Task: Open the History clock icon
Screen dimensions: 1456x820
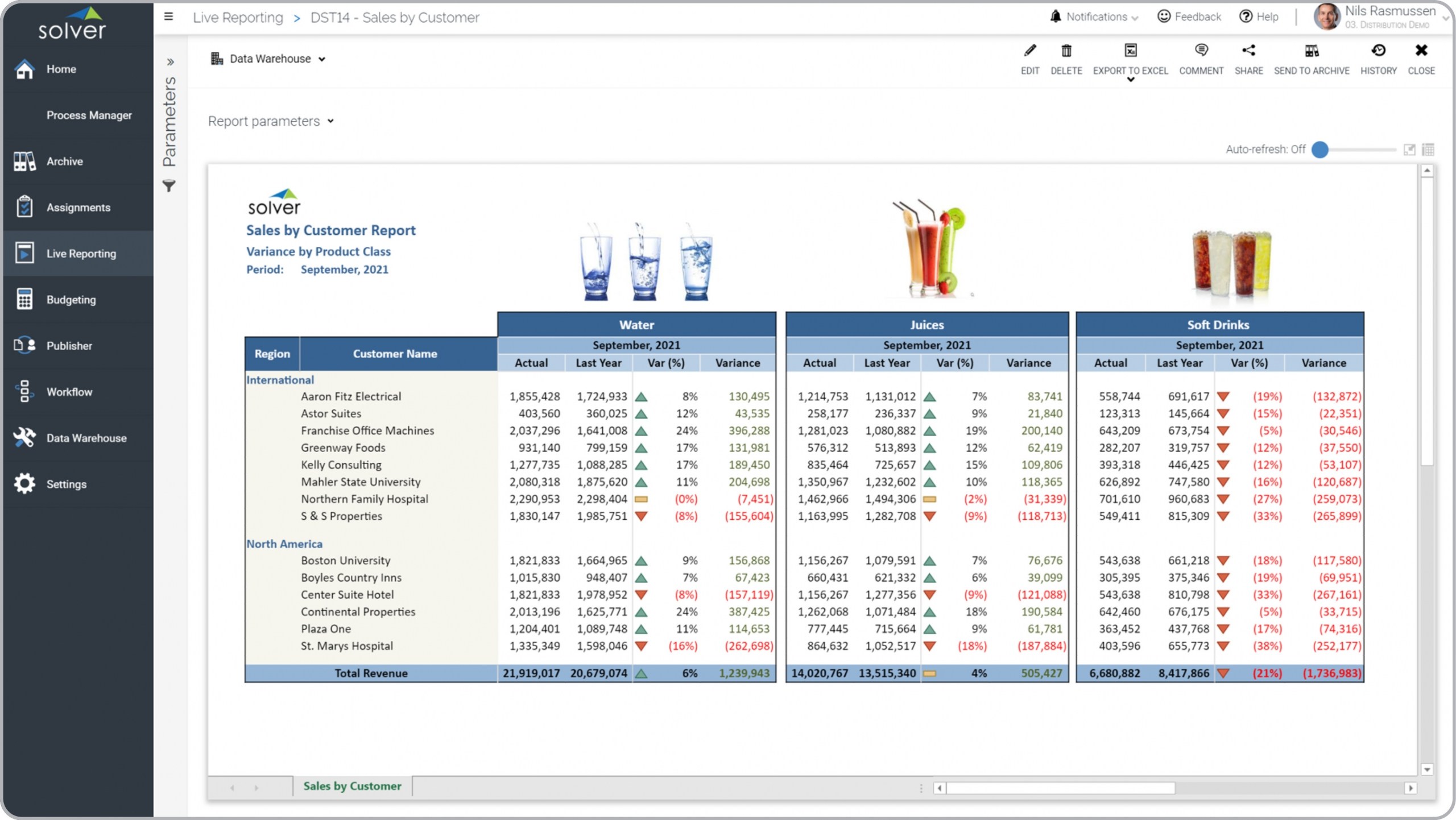Action: 1378,51
